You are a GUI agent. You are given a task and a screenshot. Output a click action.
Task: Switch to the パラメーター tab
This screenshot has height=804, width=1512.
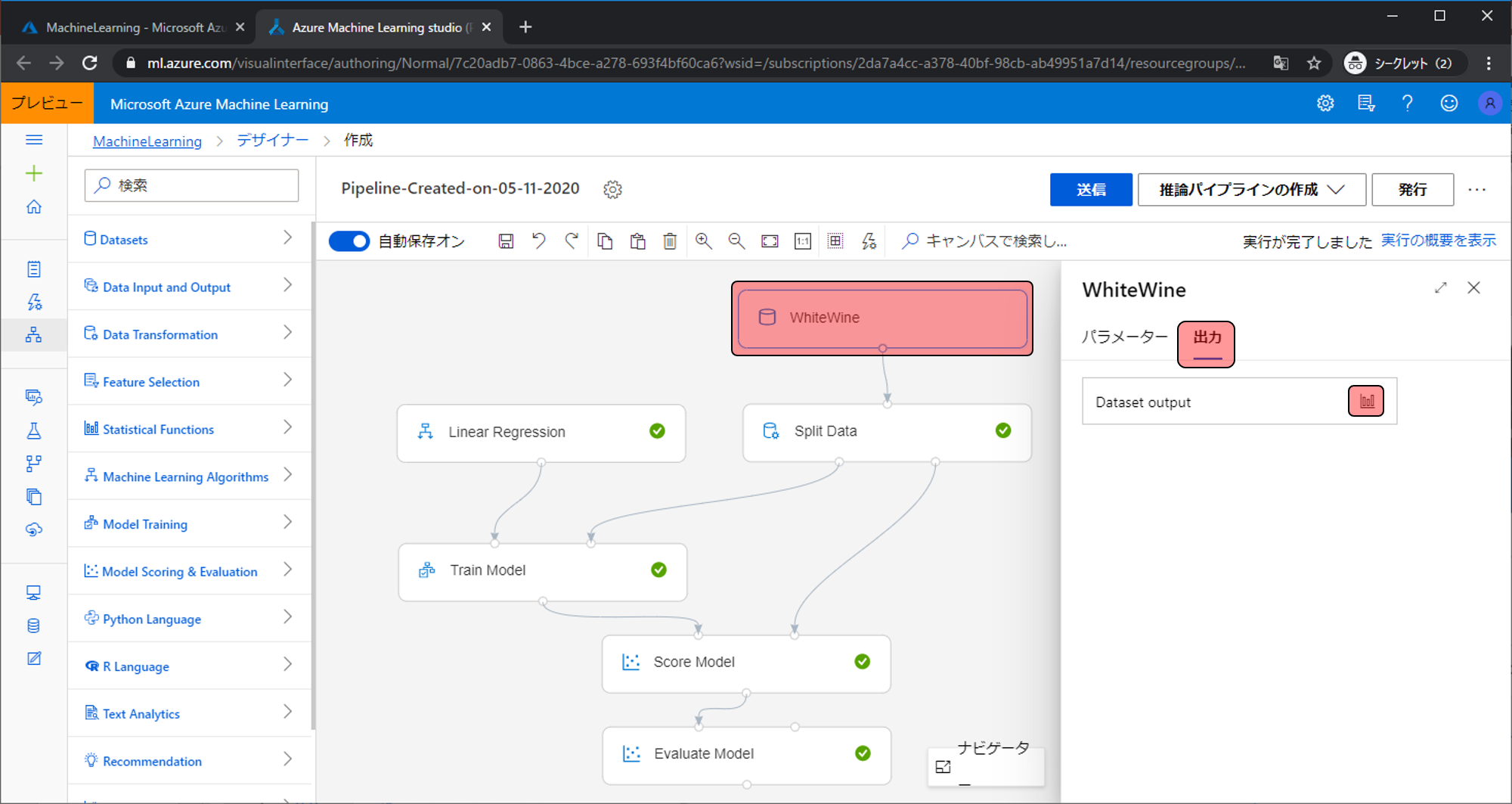point(1124,337)
